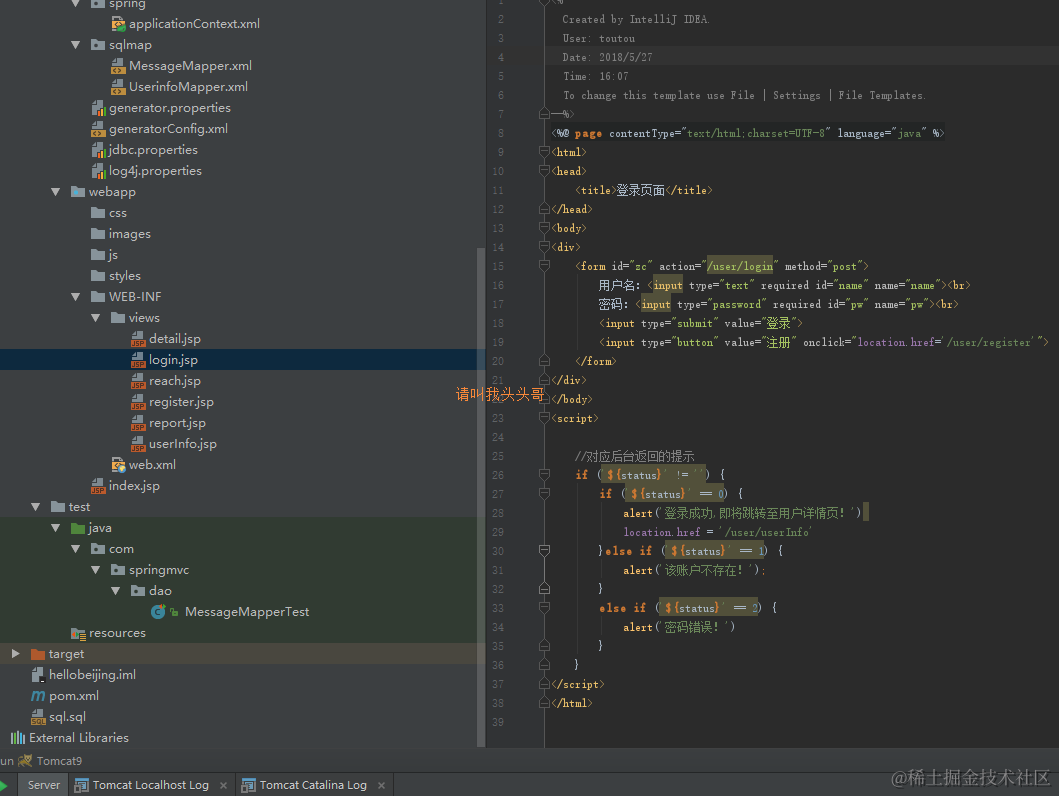Click web.xml file icon
Viewport: 1059px width, 796px height.
click(118, 465)
